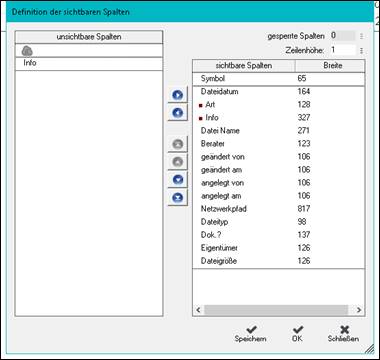Viewport: 380px width, 360px height.
Task: Click the horizontal scrollbar left arrow
Action: 198,310
